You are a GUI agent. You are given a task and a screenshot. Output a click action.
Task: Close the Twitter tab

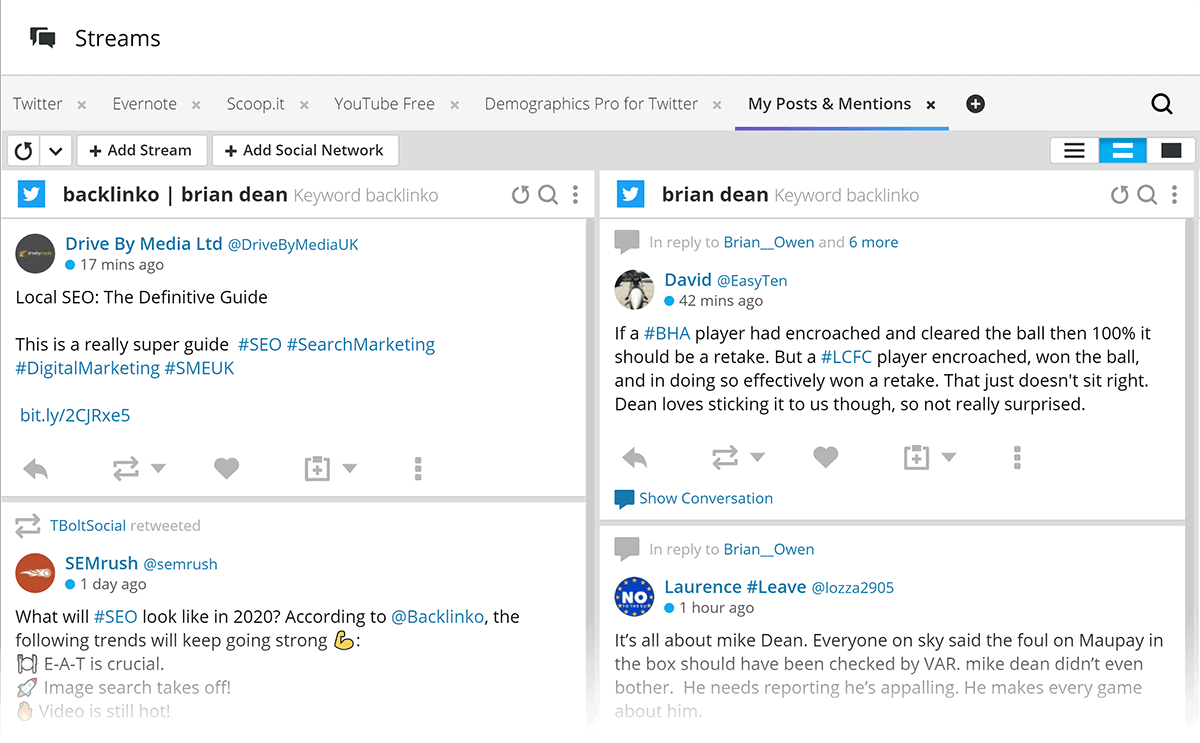point(82,105)
